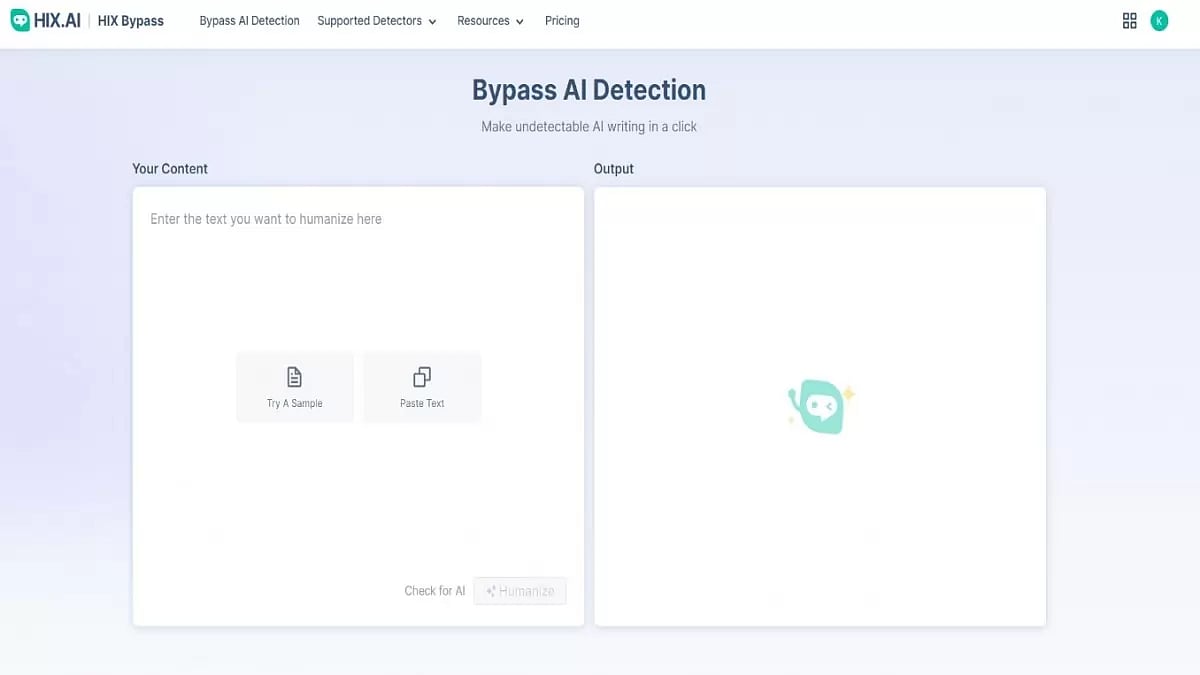Viewport: 1200px width, 675px height.
Task: Click the Humanize button
Action: (x=520, y=591)
